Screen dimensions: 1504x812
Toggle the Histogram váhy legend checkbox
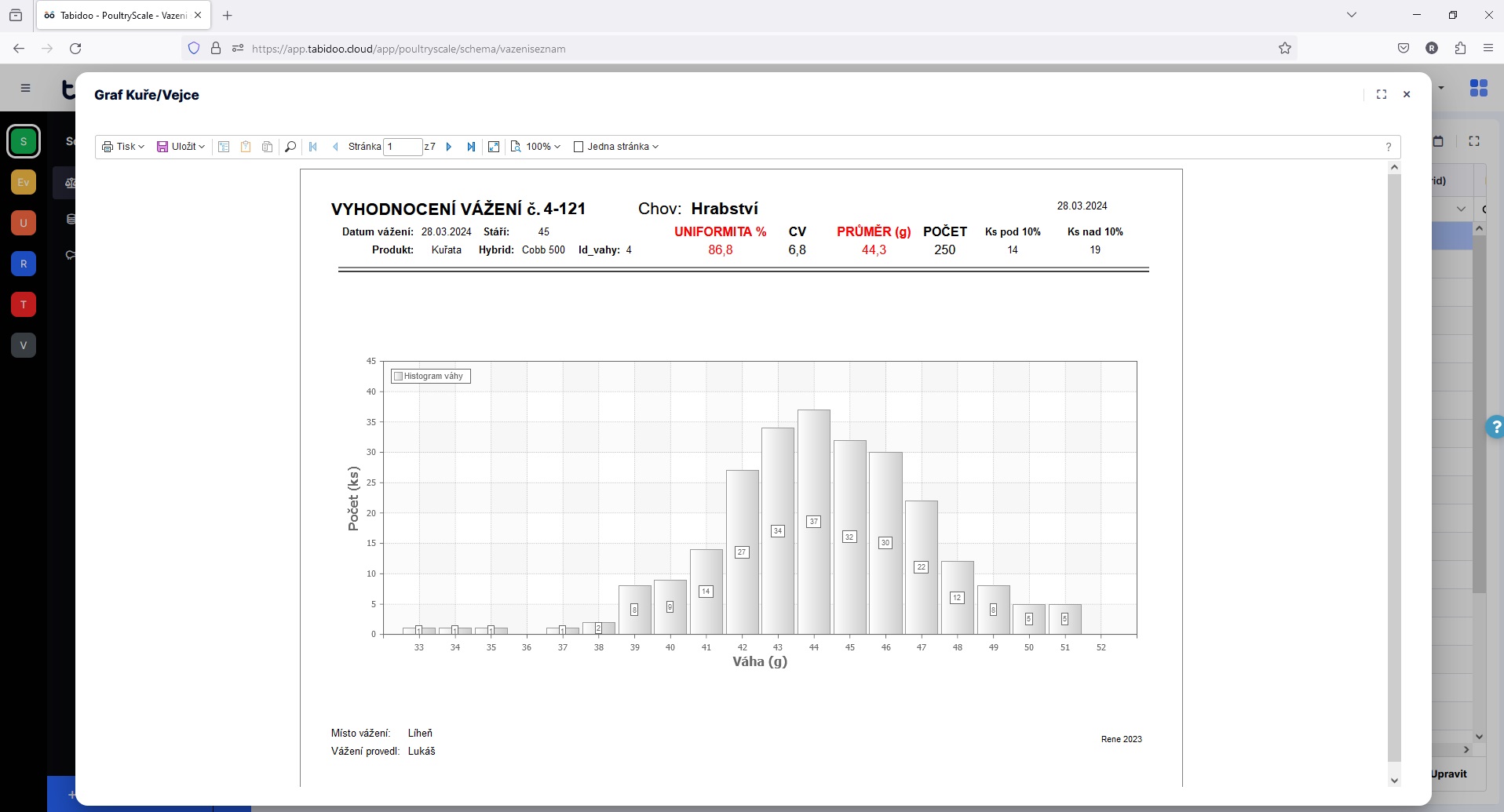click(398, 377)
